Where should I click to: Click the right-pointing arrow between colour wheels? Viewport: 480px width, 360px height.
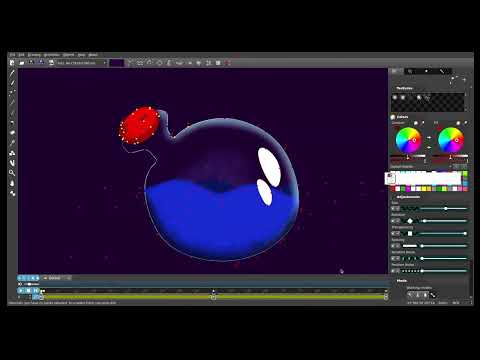(x=429, y=137)
